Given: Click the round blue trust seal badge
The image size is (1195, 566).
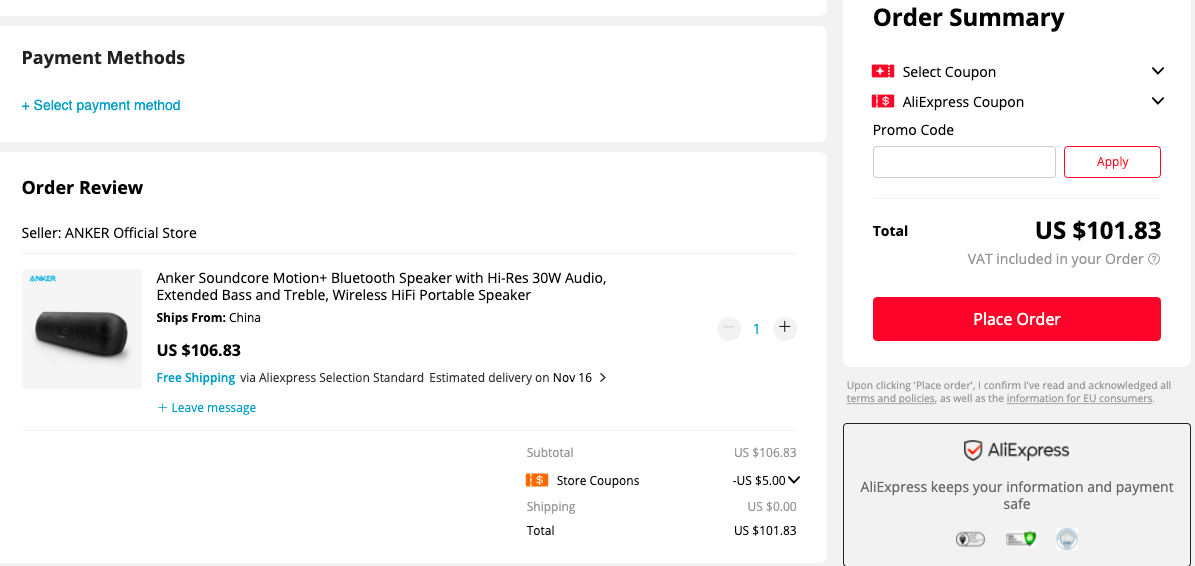Looking at the screenshot, I should (1067, 539).
